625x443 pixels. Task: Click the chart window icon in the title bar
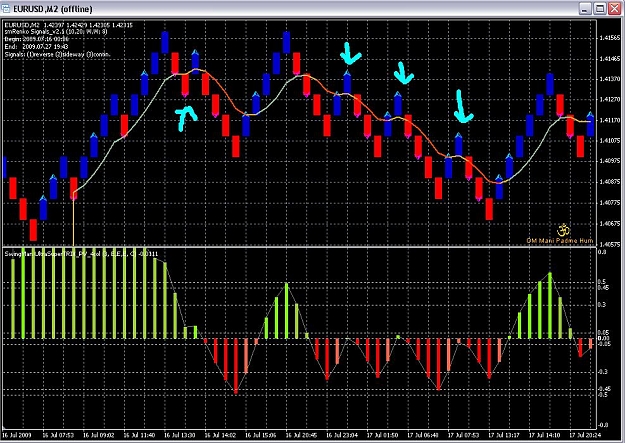tap(6, 8)
